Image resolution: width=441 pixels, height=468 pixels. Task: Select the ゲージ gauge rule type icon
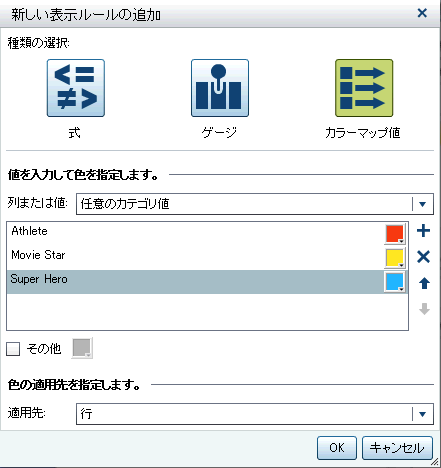tap(220, 88)
